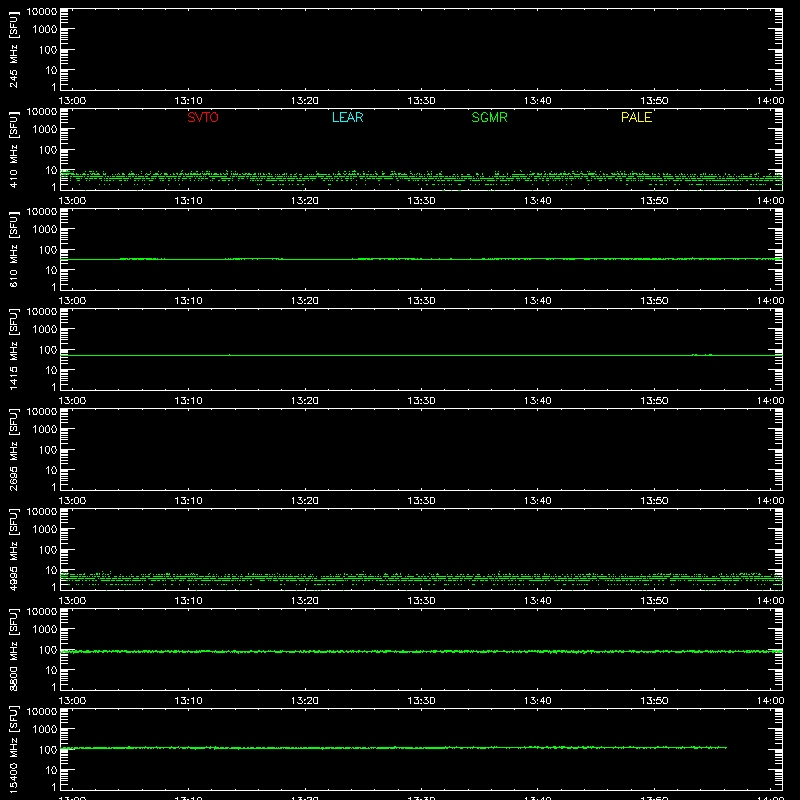Click the 13:20 tick label under 8800 MHz panel
The width and height of the screenshot is (800, 800).
click(x=305, y=701)
